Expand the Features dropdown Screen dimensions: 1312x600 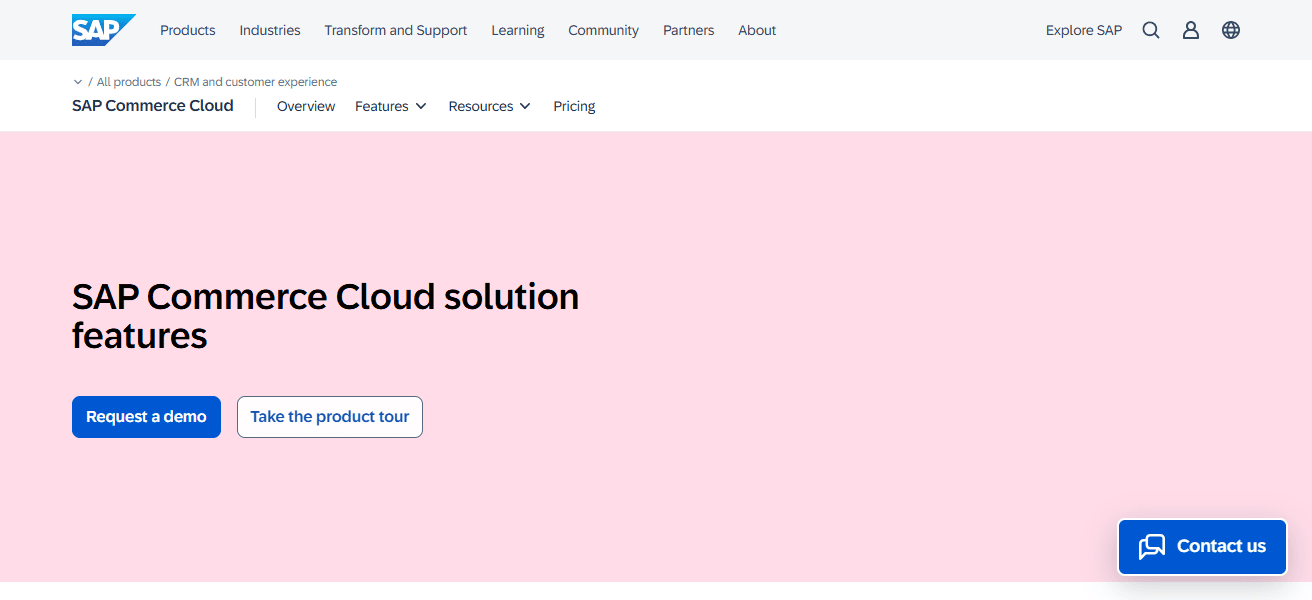click(x=391, y=106)
